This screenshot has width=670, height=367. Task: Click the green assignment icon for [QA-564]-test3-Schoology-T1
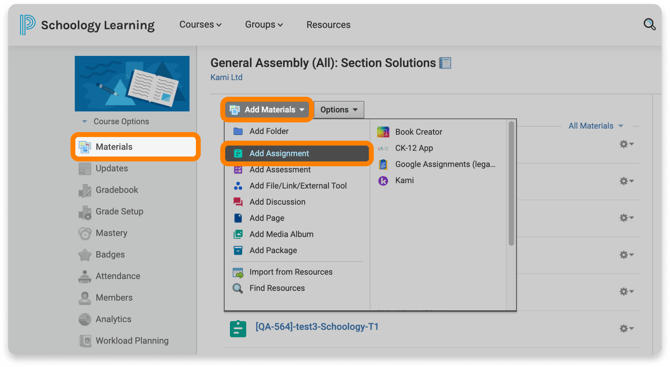(238, 329)
